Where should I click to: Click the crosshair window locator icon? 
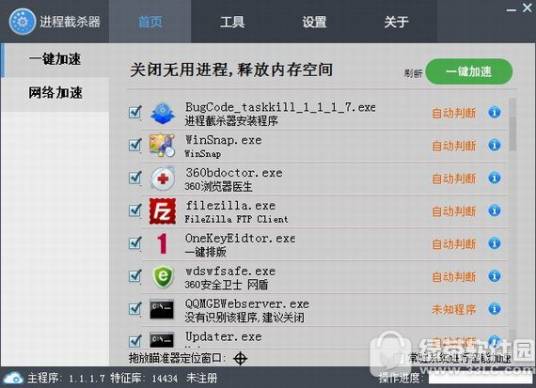[x=240, y=359]
